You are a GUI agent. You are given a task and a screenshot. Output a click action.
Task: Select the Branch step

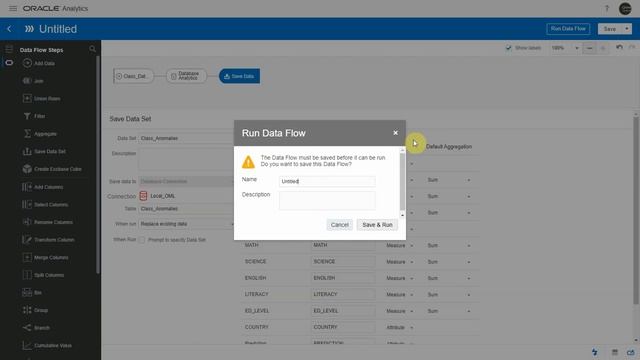coord(36,328)
